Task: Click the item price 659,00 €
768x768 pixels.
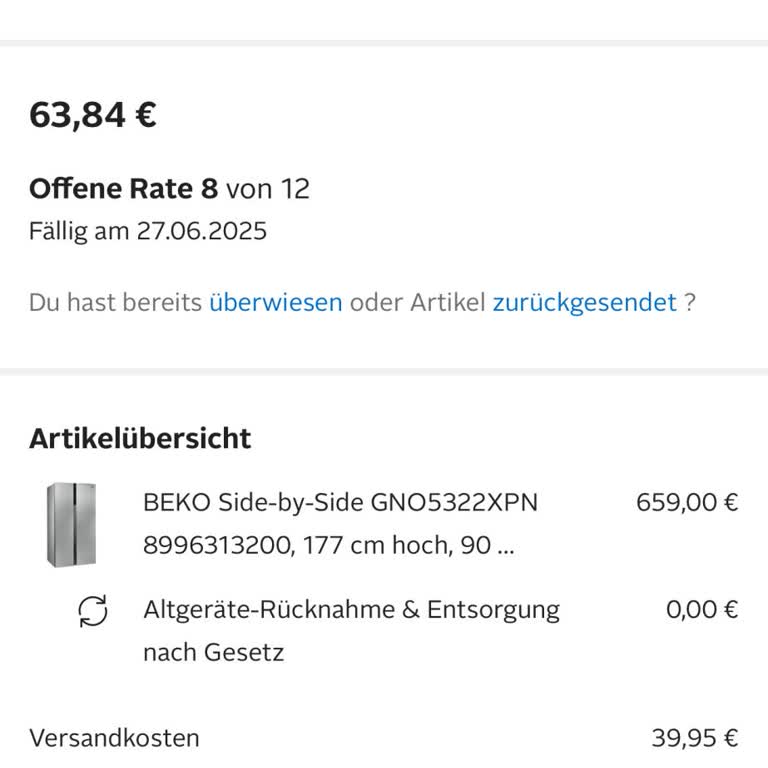Action: pos(687,502)
